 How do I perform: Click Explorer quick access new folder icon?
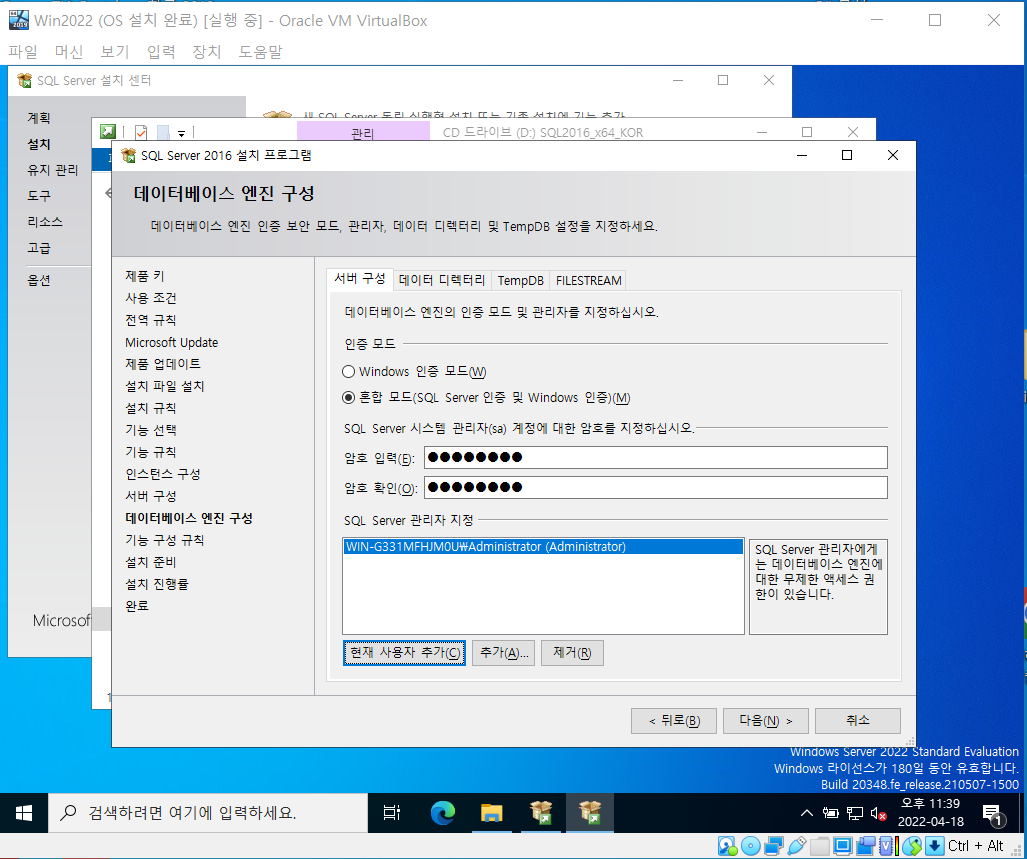163,132
